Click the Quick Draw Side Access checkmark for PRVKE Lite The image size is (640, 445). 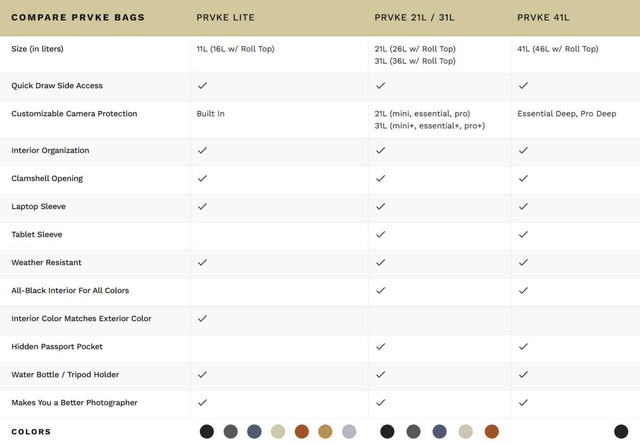(202, 86)
